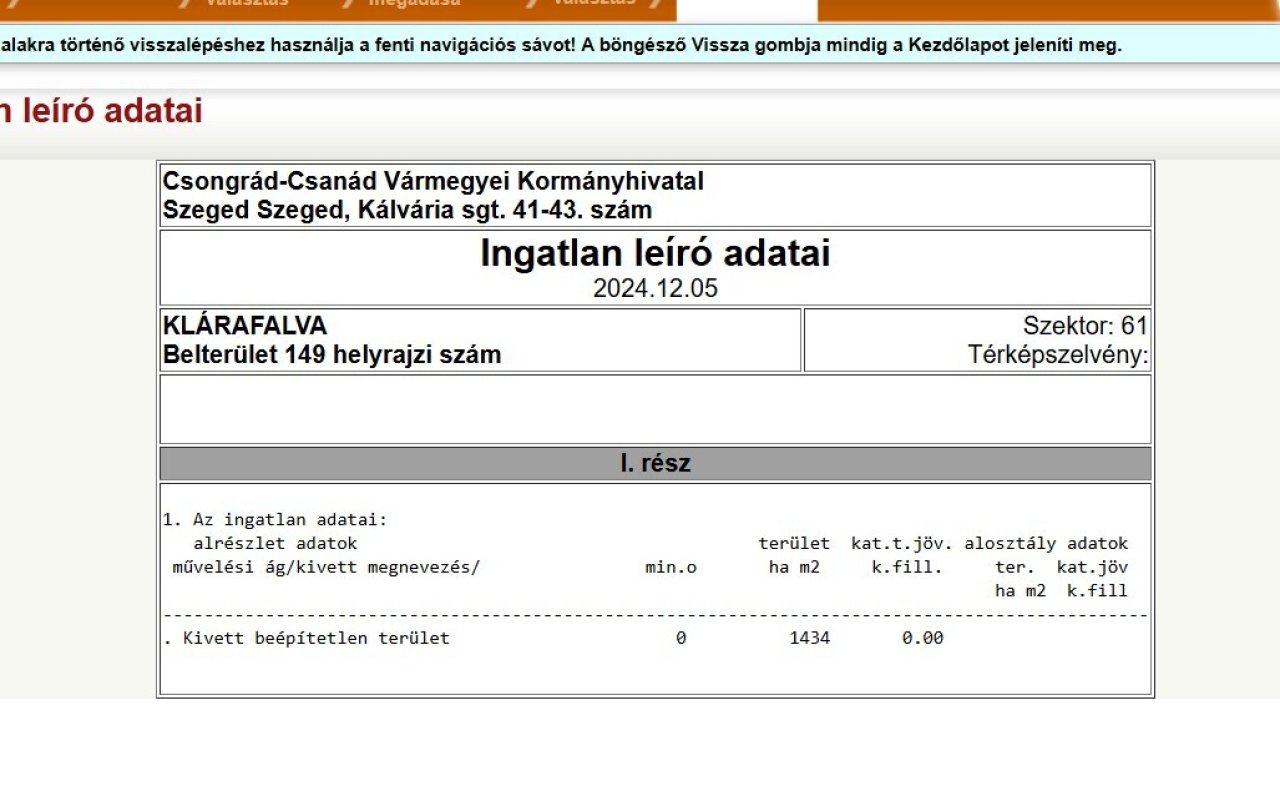Select the date 2024.12.05
This screenshot has height=811, width=1280.
click(x=655, y=289)
